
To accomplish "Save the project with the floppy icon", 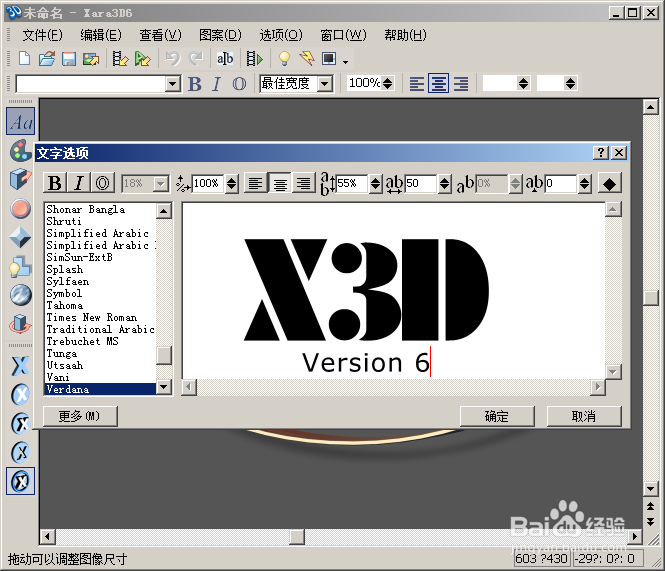I will [x=69, y=59].
